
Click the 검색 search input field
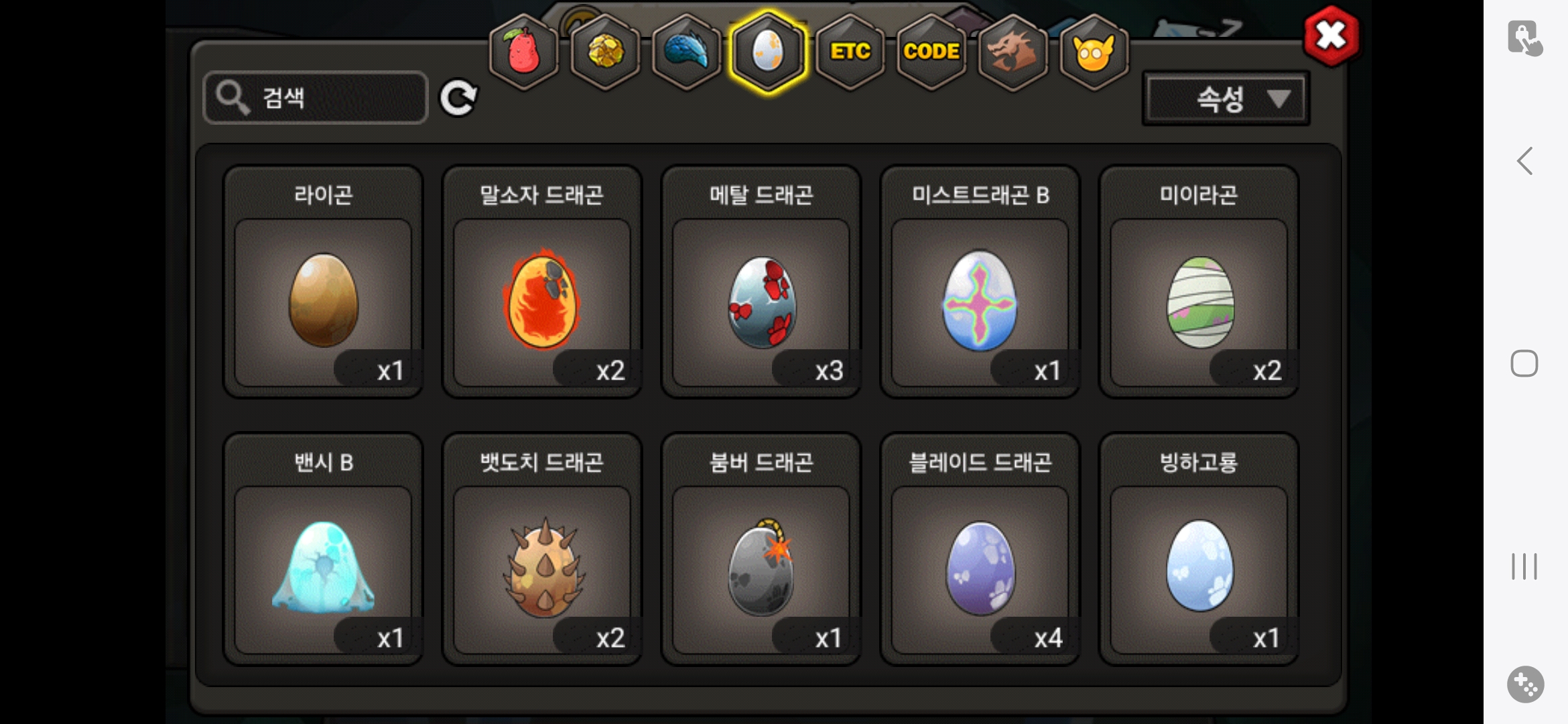pos(316,98)
